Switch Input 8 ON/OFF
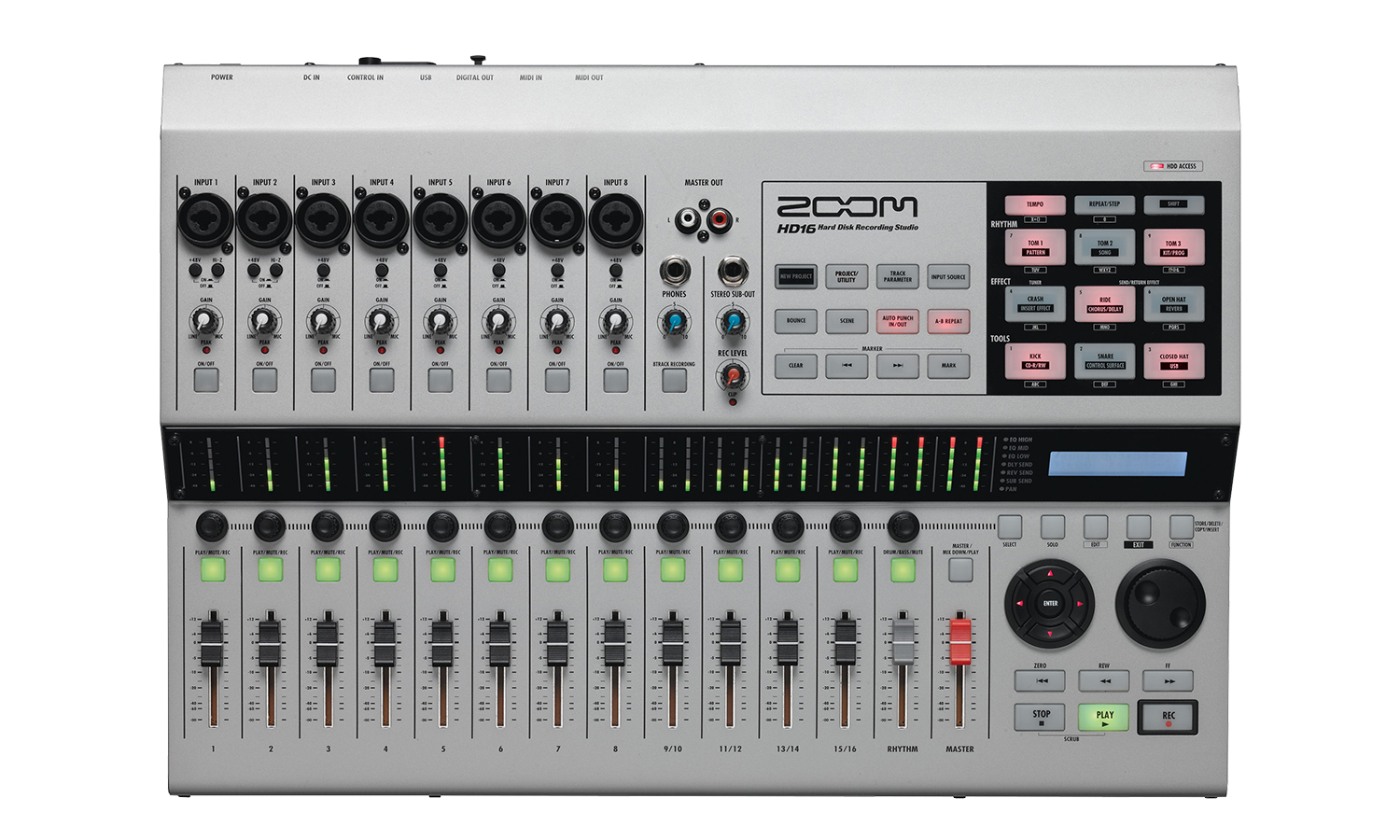The height and width of the screenshot is (840, 1400). 615,380
